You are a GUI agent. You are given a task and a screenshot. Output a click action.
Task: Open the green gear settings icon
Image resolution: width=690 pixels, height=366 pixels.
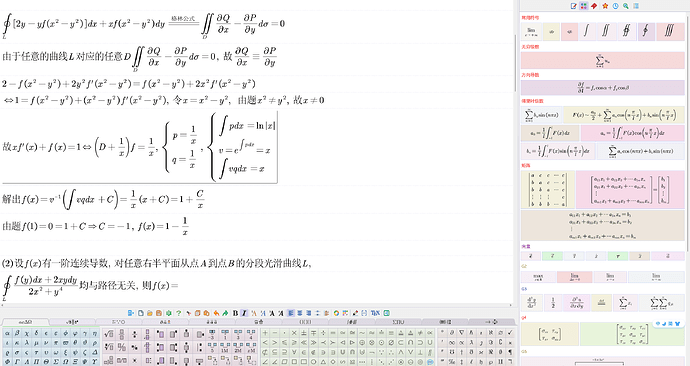(169, 313)
